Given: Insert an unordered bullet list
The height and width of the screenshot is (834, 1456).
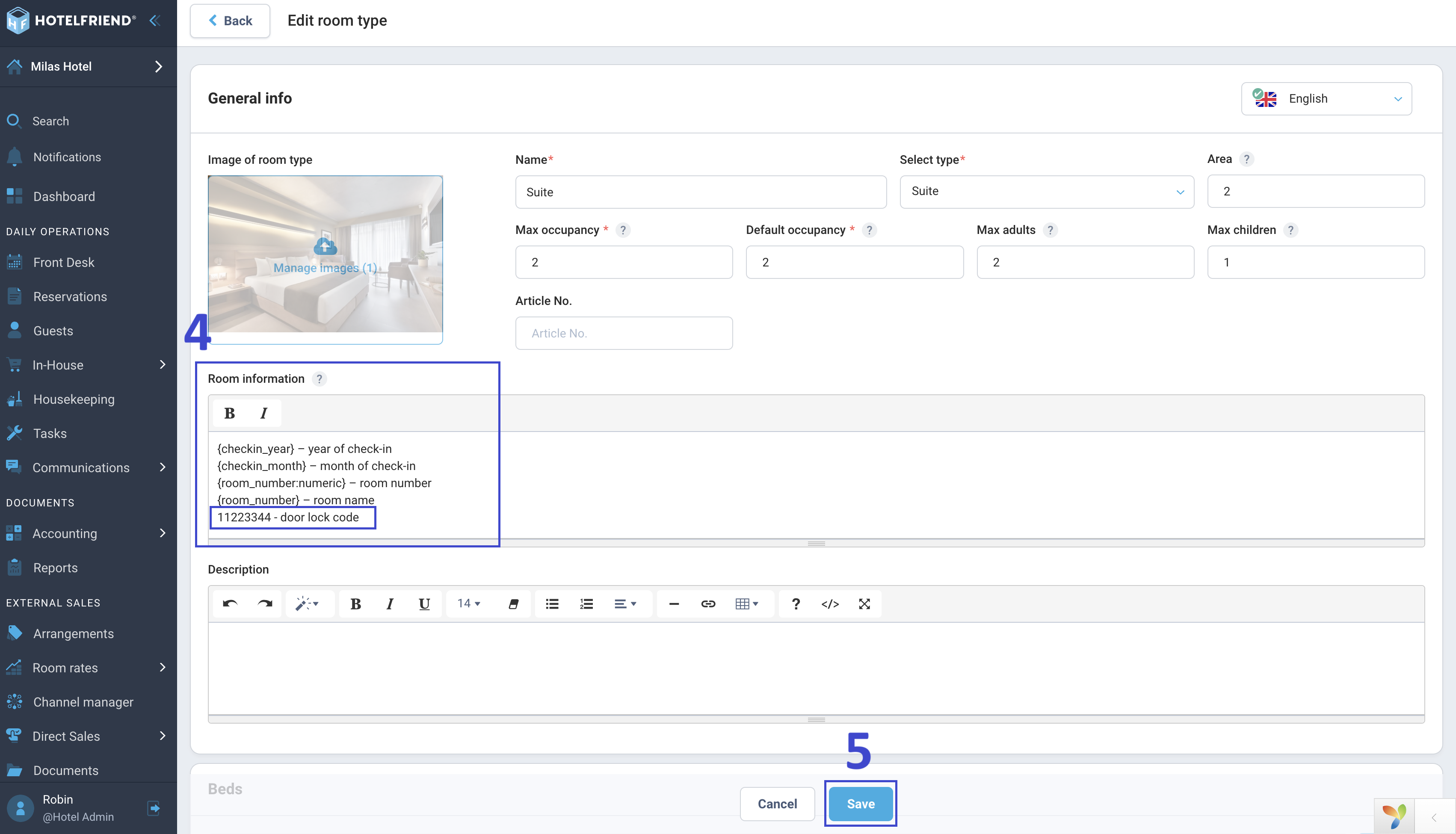Looking at the screenshot, I should pyautogui.click(x=552, y=604).
